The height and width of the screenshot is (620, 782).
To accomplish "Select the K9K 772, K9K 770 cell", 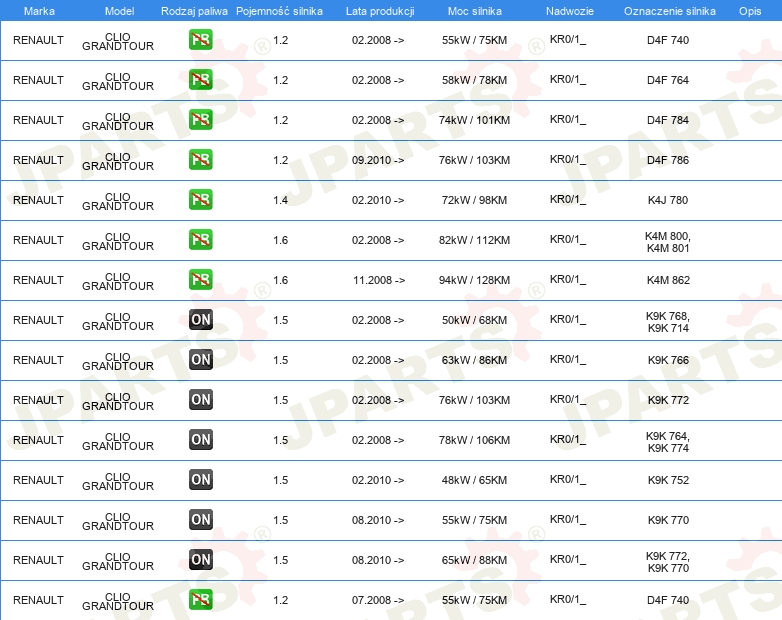I will pyautogui.click(x=668, y=562).
